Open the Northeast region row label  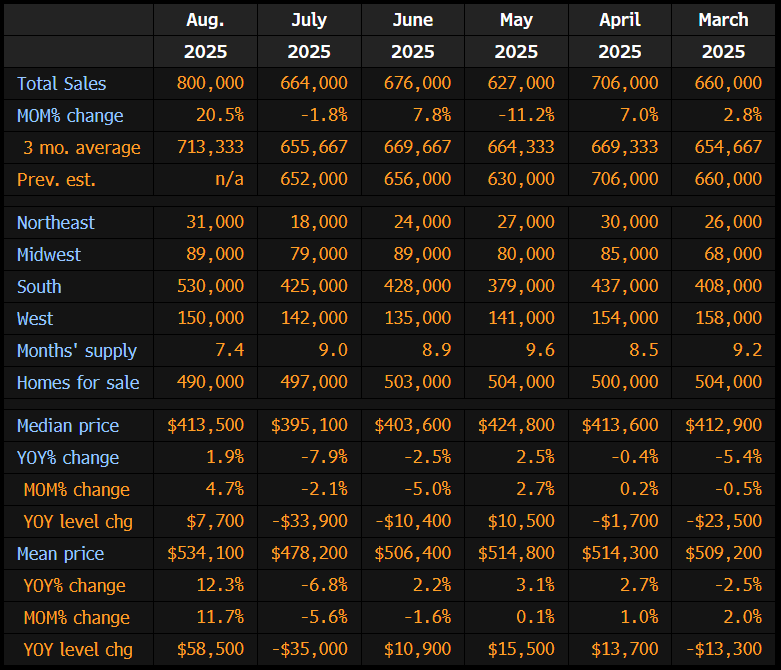56,223
